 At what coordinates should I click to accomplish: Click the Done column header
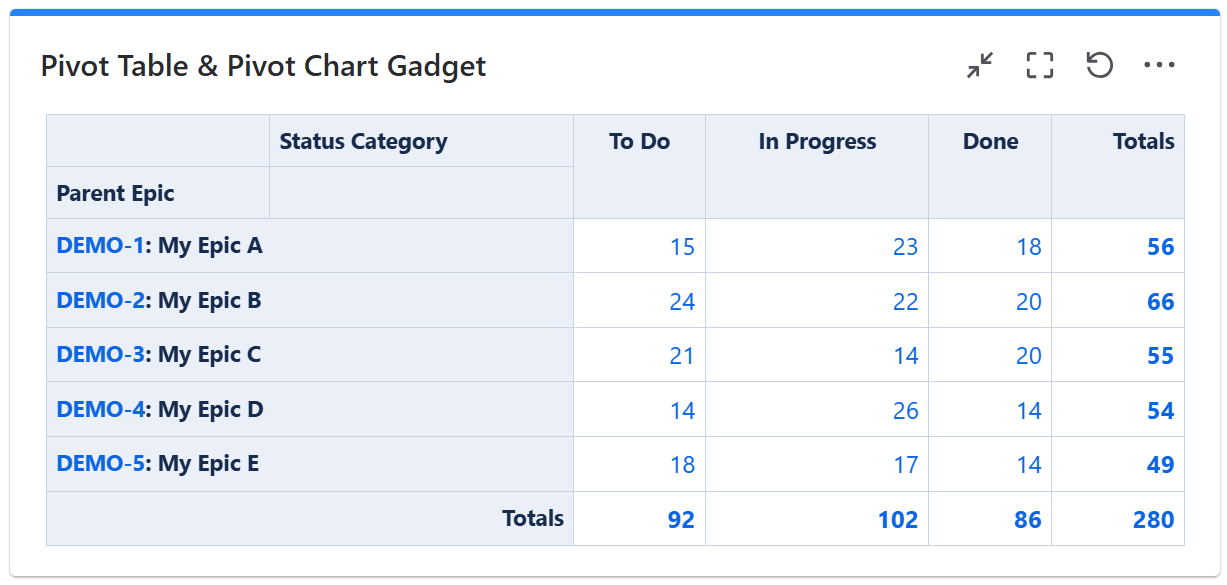[990, 142]
